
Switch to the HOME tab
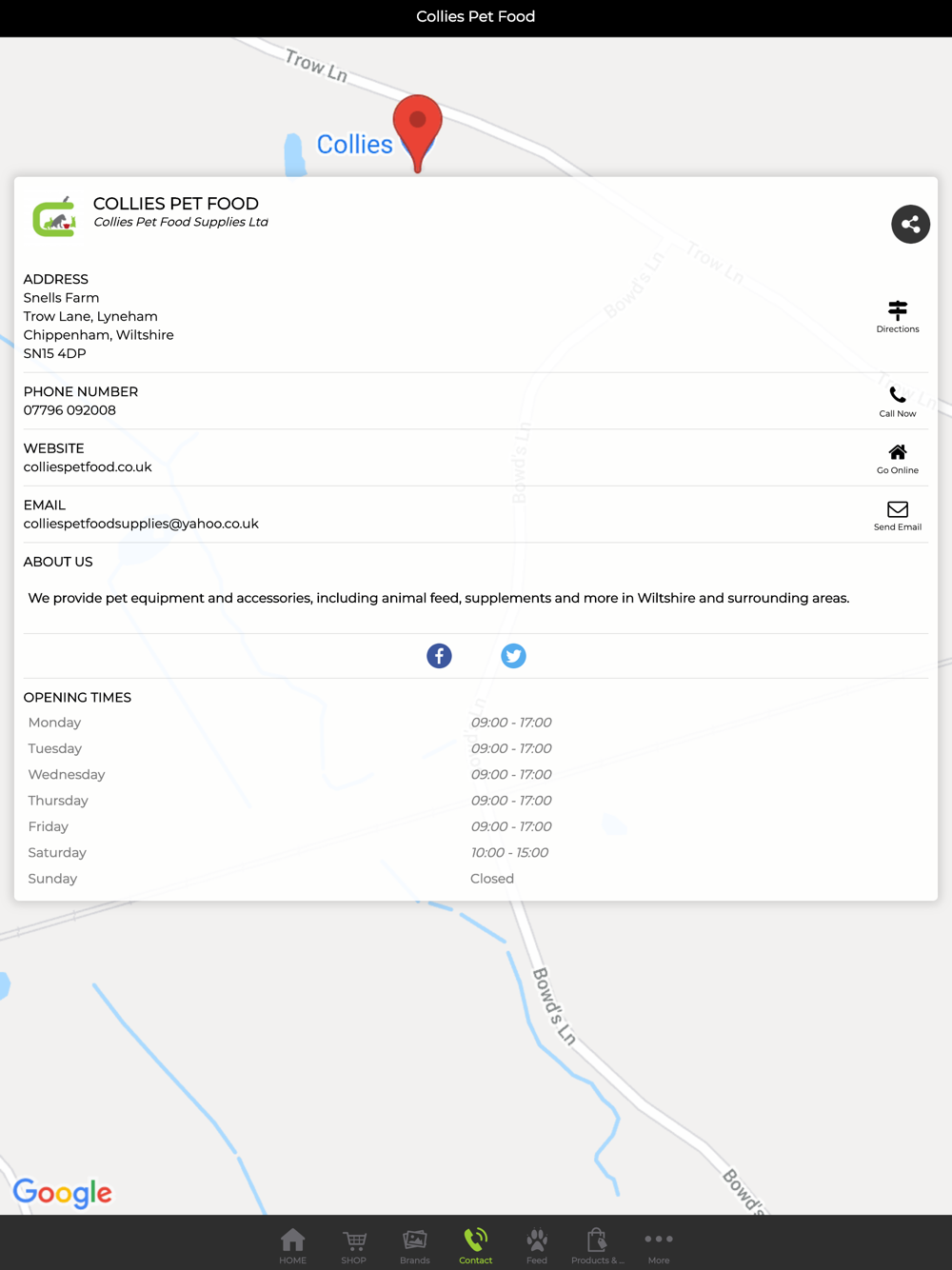(293, 1245)
